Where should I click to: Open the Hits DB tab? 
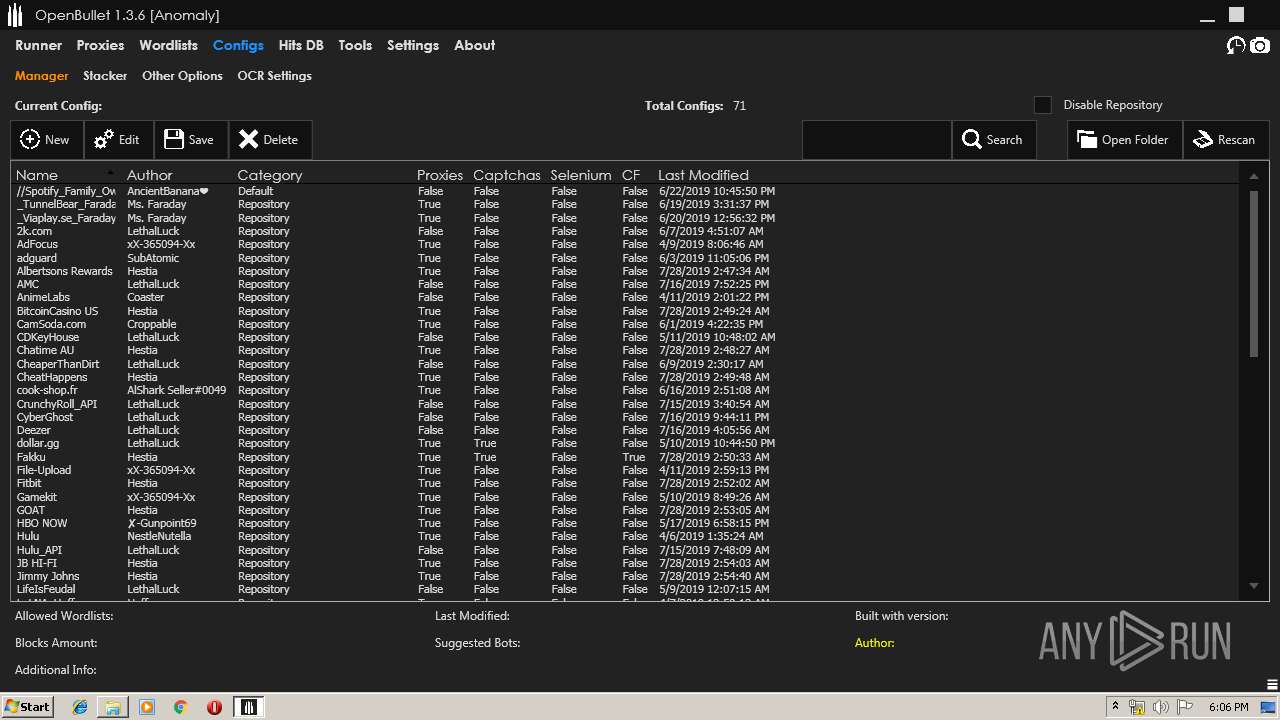pos(301,45)
